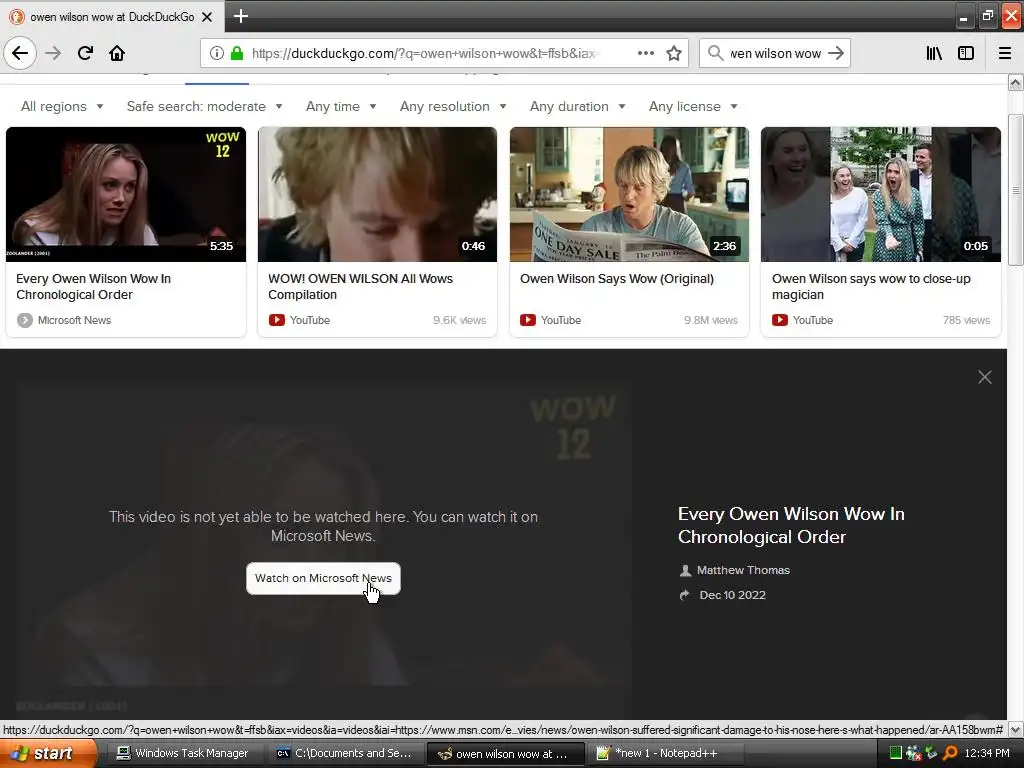The image size is (1024, 768).
Task: Open the browser home page icon
Action: point(117,53)
